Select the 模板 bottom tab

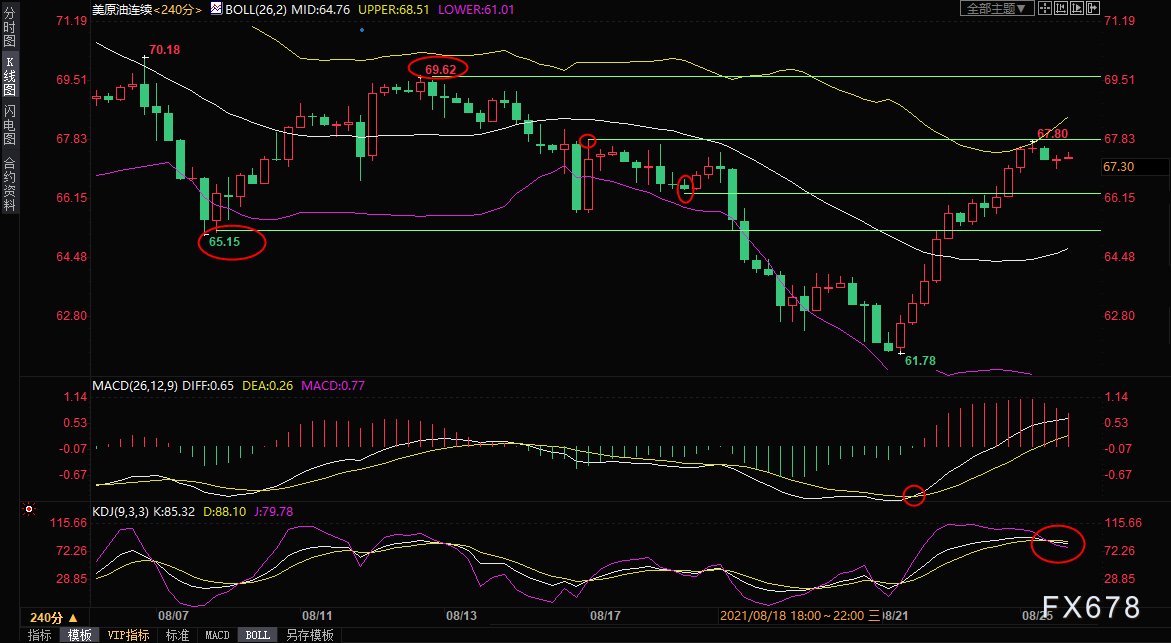click(80, 635)
